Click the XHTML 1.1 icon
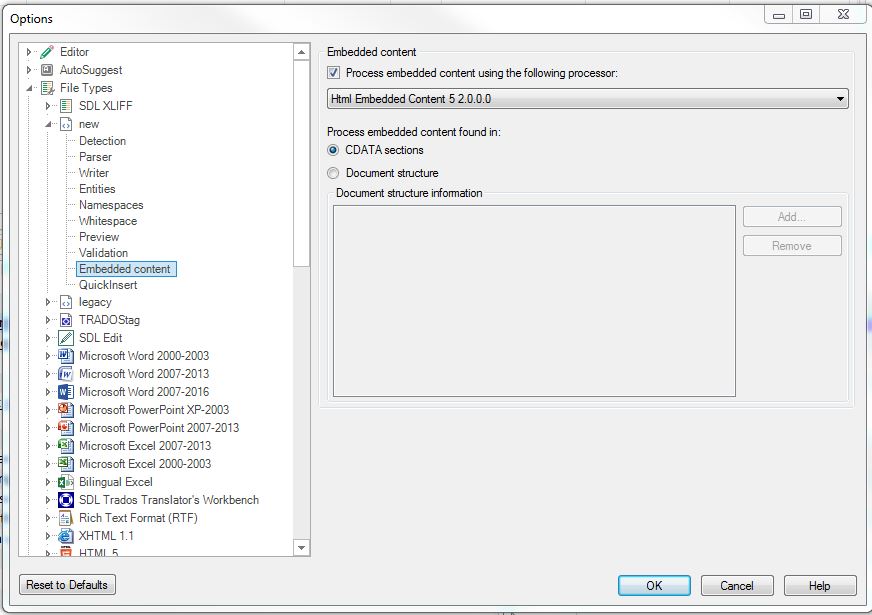872x615 pixels. (66, 536)
